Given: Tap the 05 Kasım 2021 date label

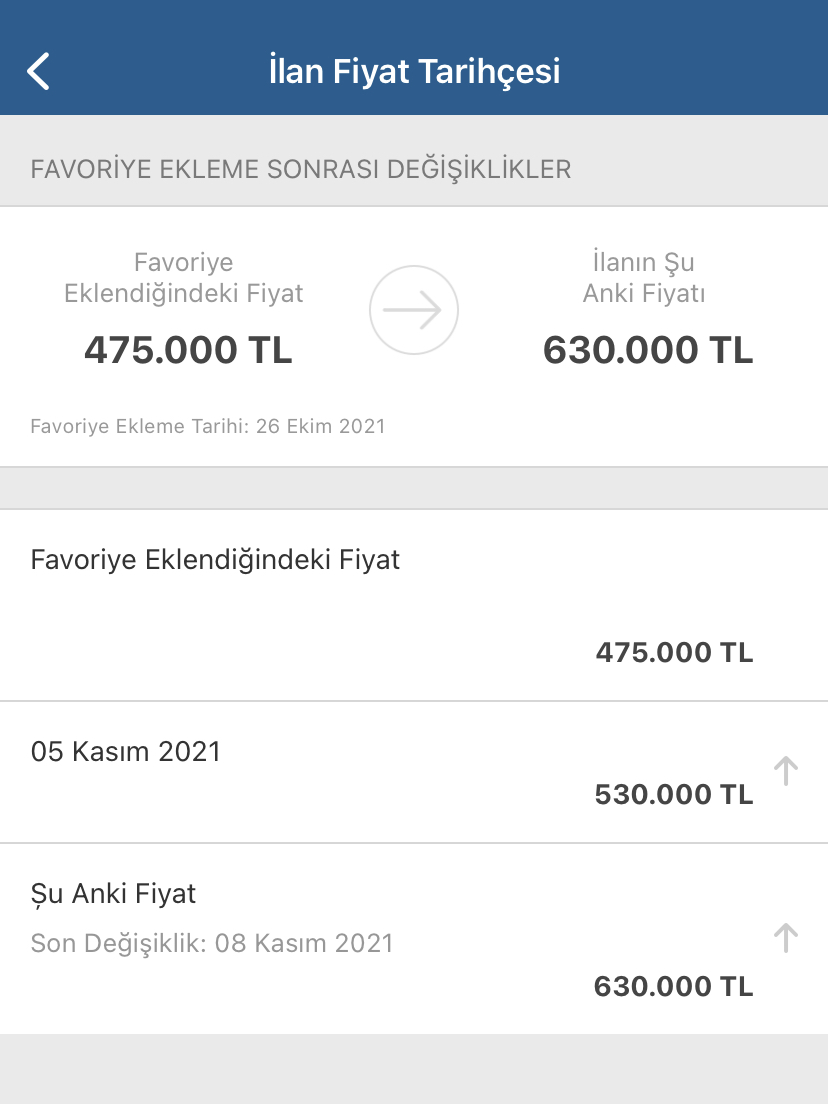Looking at the screenshot, I should [126, 752].
